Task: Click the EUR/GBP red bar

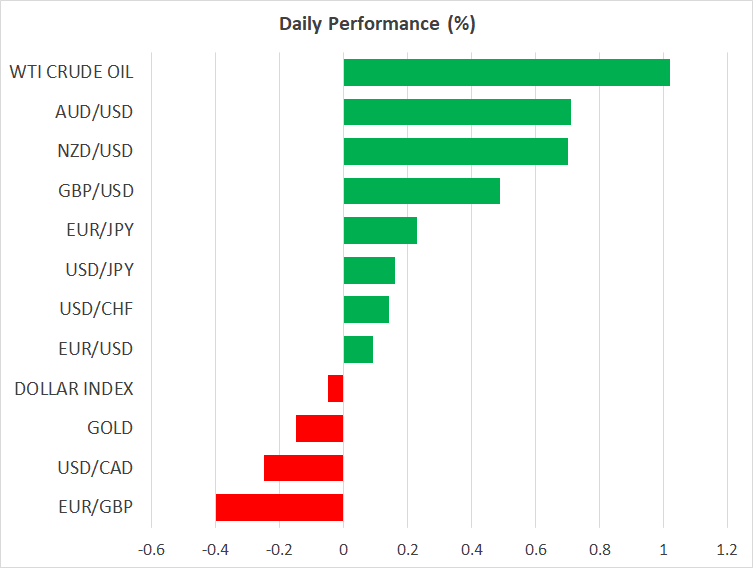Action: (x=280, y=507)
